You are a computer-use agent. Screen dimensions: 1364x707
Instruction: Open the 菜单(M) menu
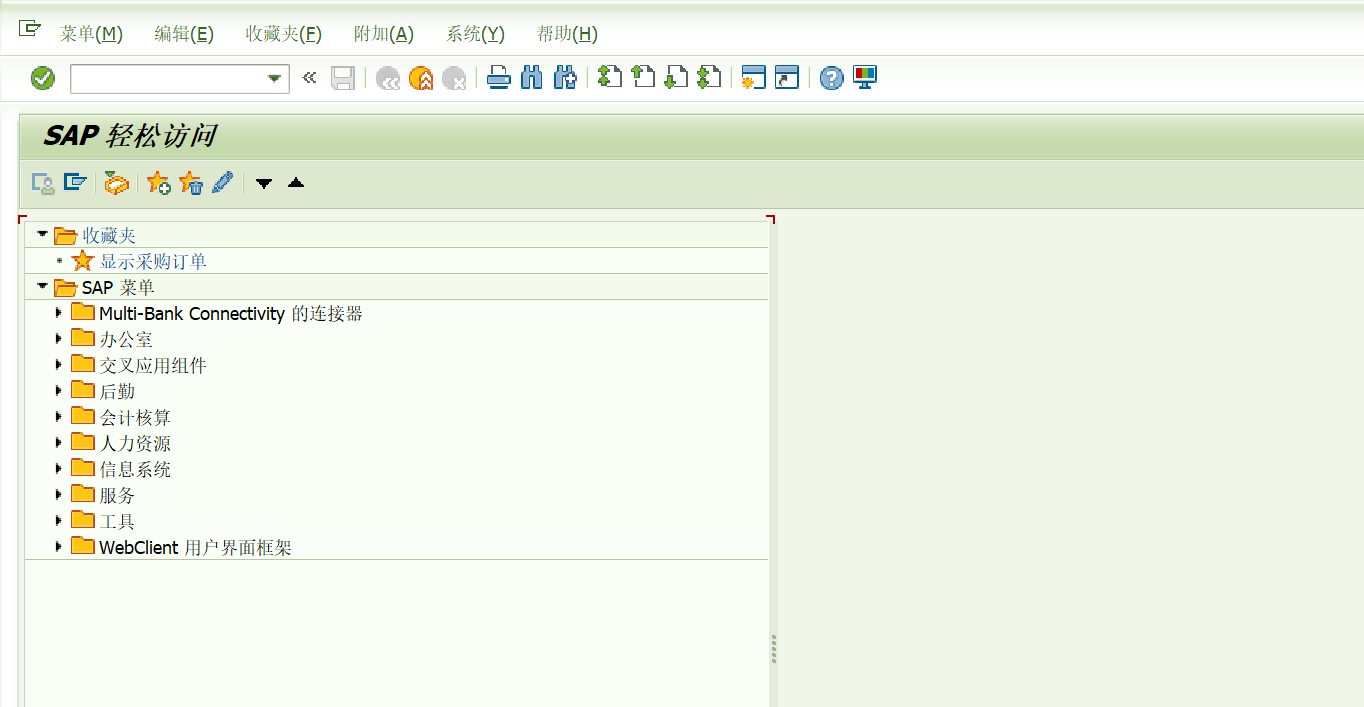(91, 34)
